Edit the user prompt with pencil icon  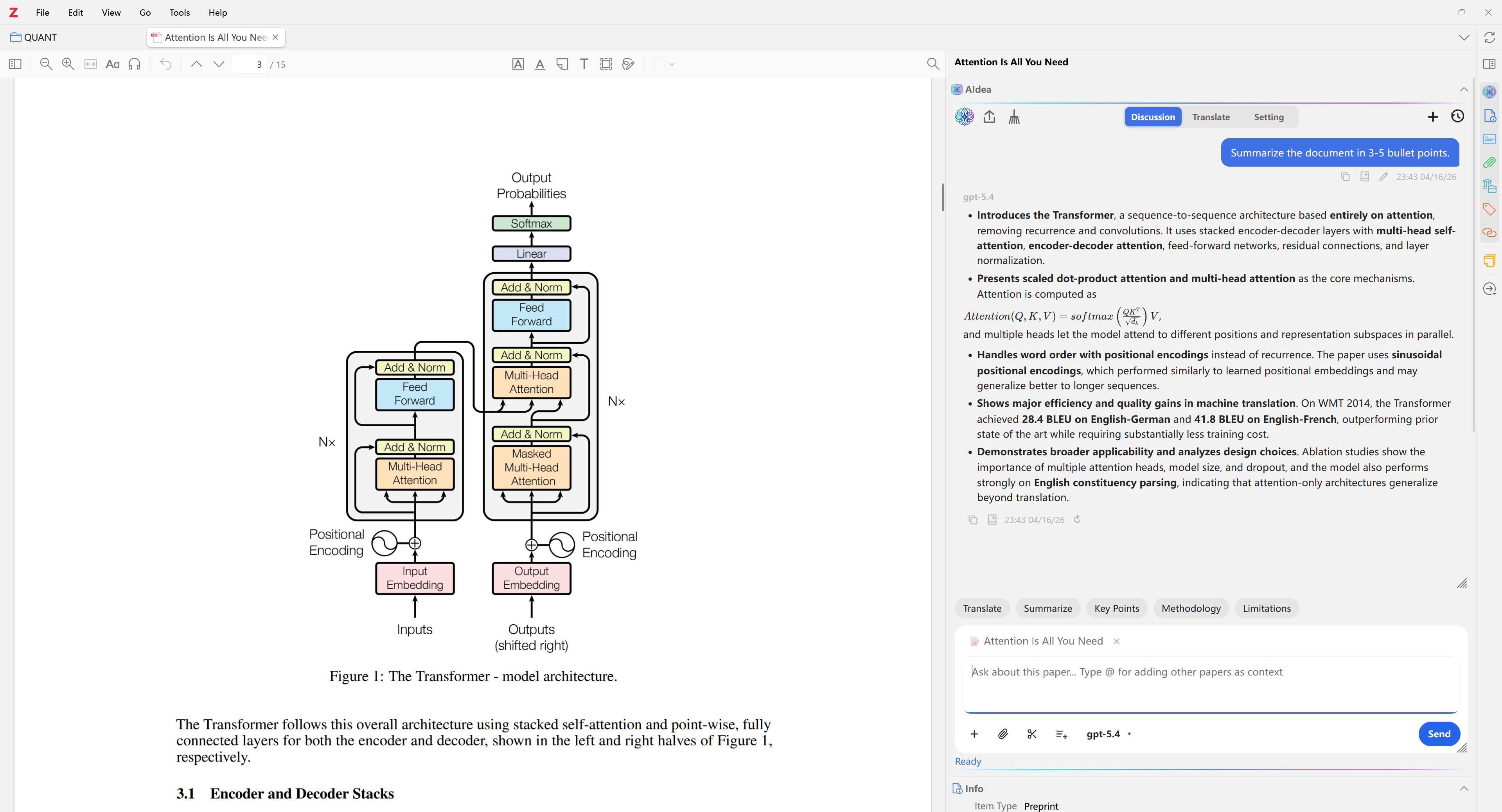pyautogui.click(x=1383, y=177)
